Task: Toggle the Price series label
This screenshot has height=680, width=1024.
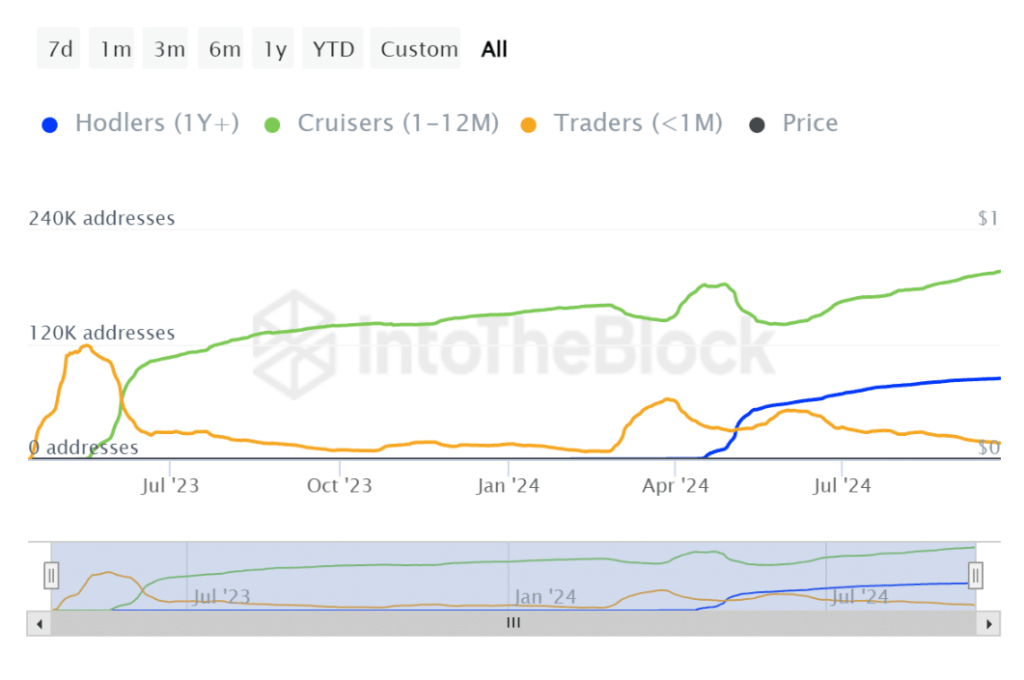Action: tap(810, 124)
